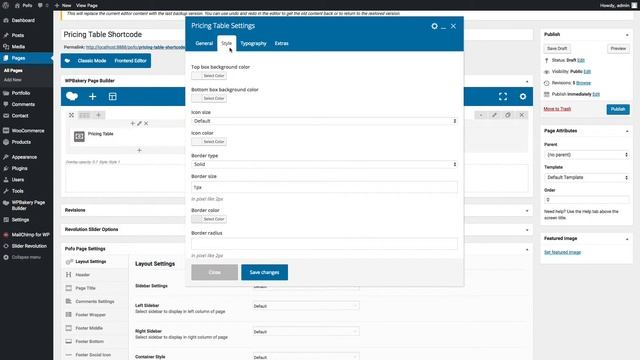The height and width of the screenshot is (360, 640).
Task: Open the Left Sidebar dropdown
Action: click(x=306, y=306)
